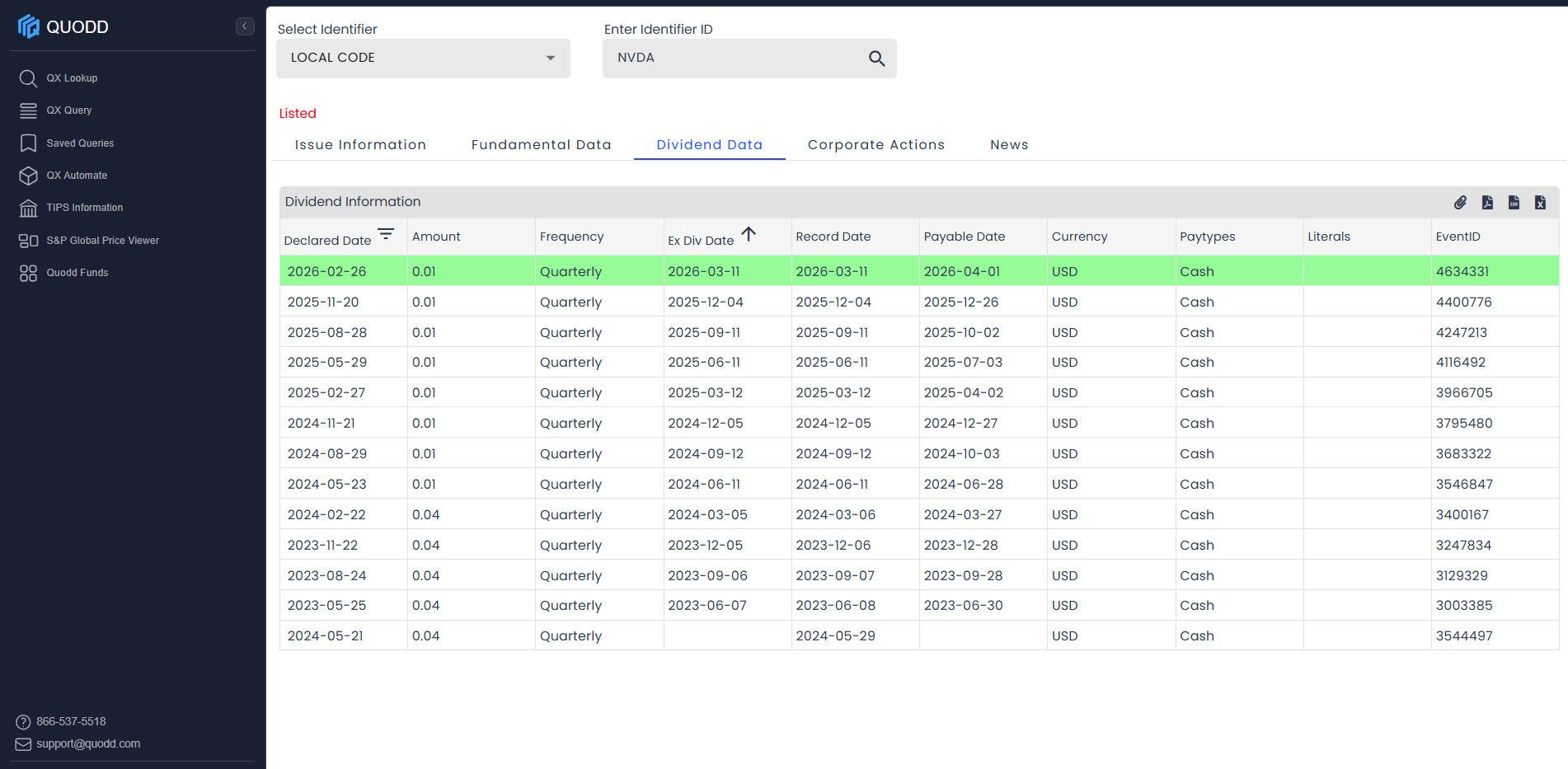Image resolution: width=1568 pixels, height=769 pixels.
Task: Click payable date 2025-10-02
Action: pos(961,333)
